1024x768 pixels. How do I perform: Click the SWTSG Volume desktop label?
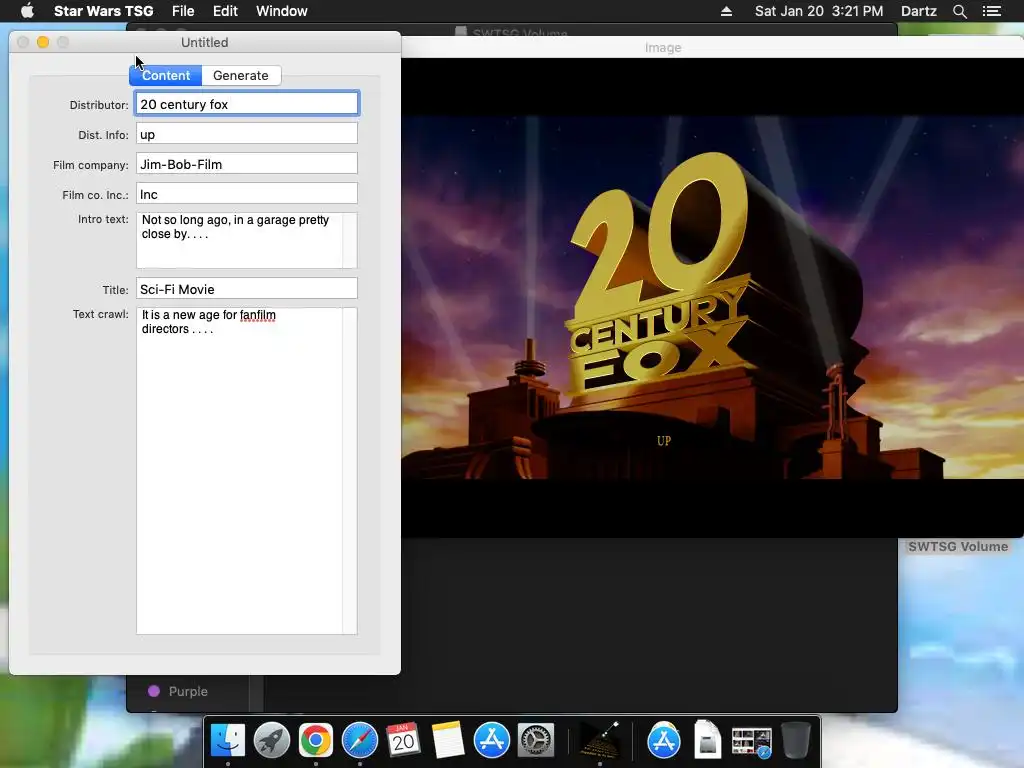tap(958, 547)
